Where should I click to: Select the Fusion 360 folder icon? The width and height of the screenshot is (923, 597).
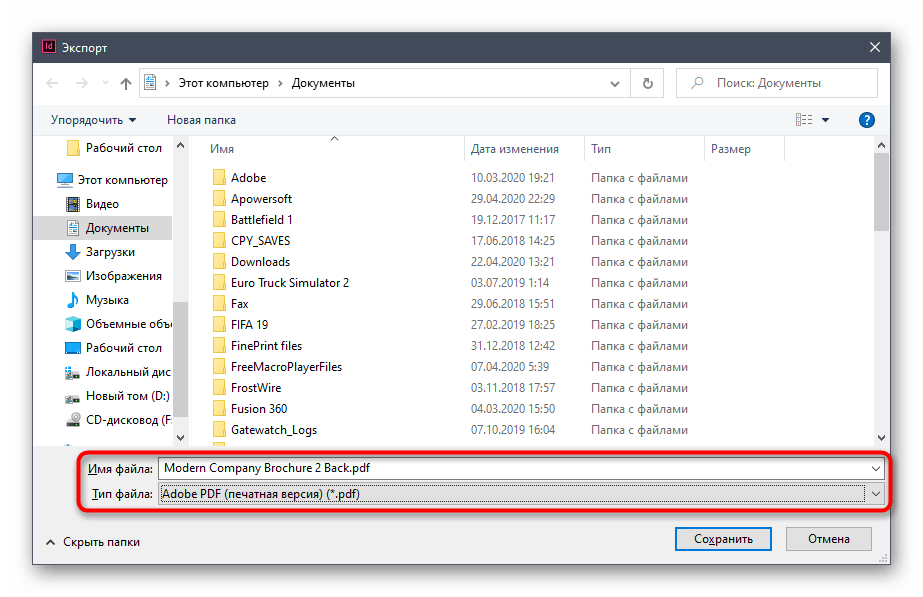(x=219, y=409)
